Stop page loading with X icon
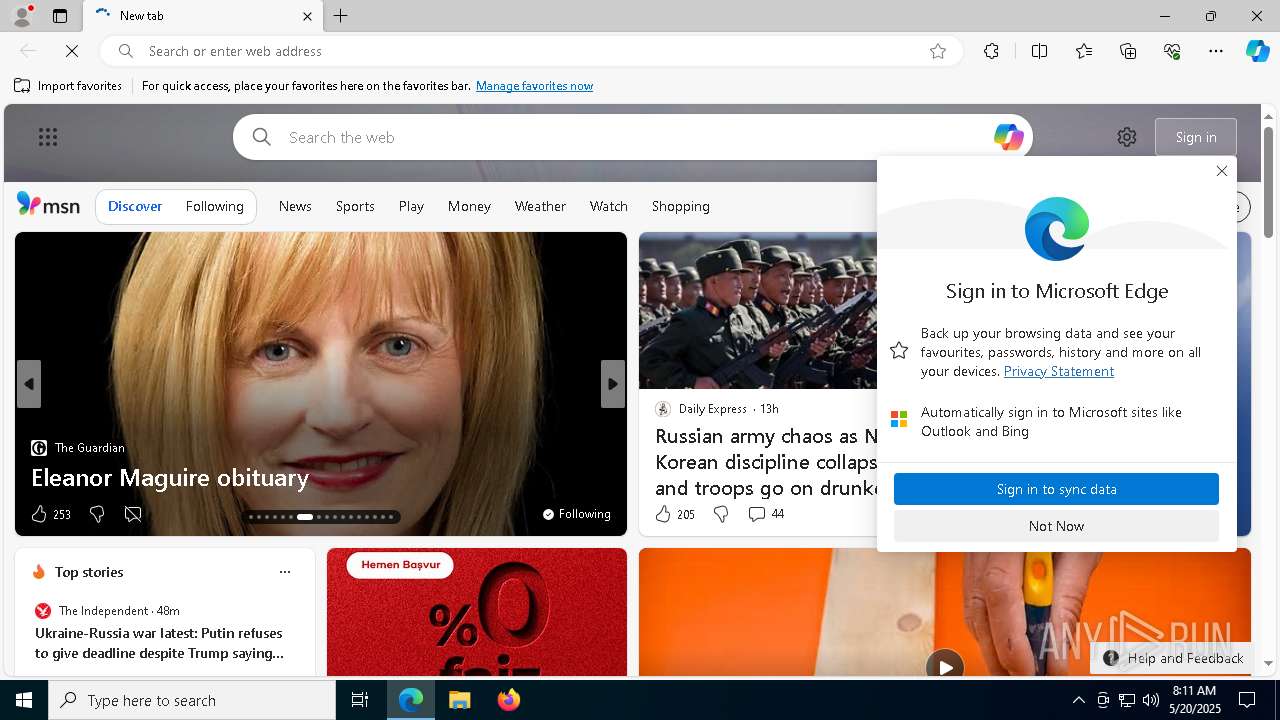This screenshot has height=720, width=1280. tap(72, 51)
